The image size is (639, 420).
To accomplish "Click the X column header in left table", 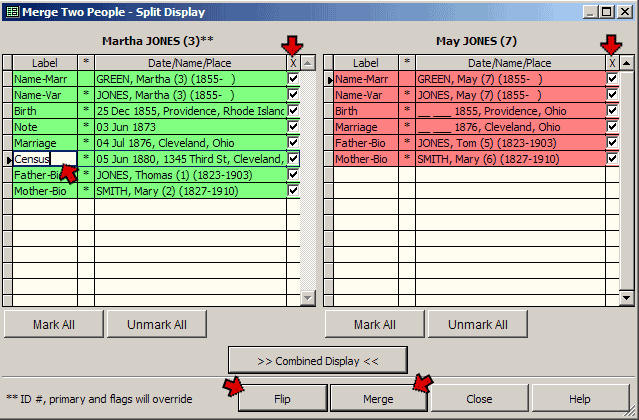I will 293,62.
